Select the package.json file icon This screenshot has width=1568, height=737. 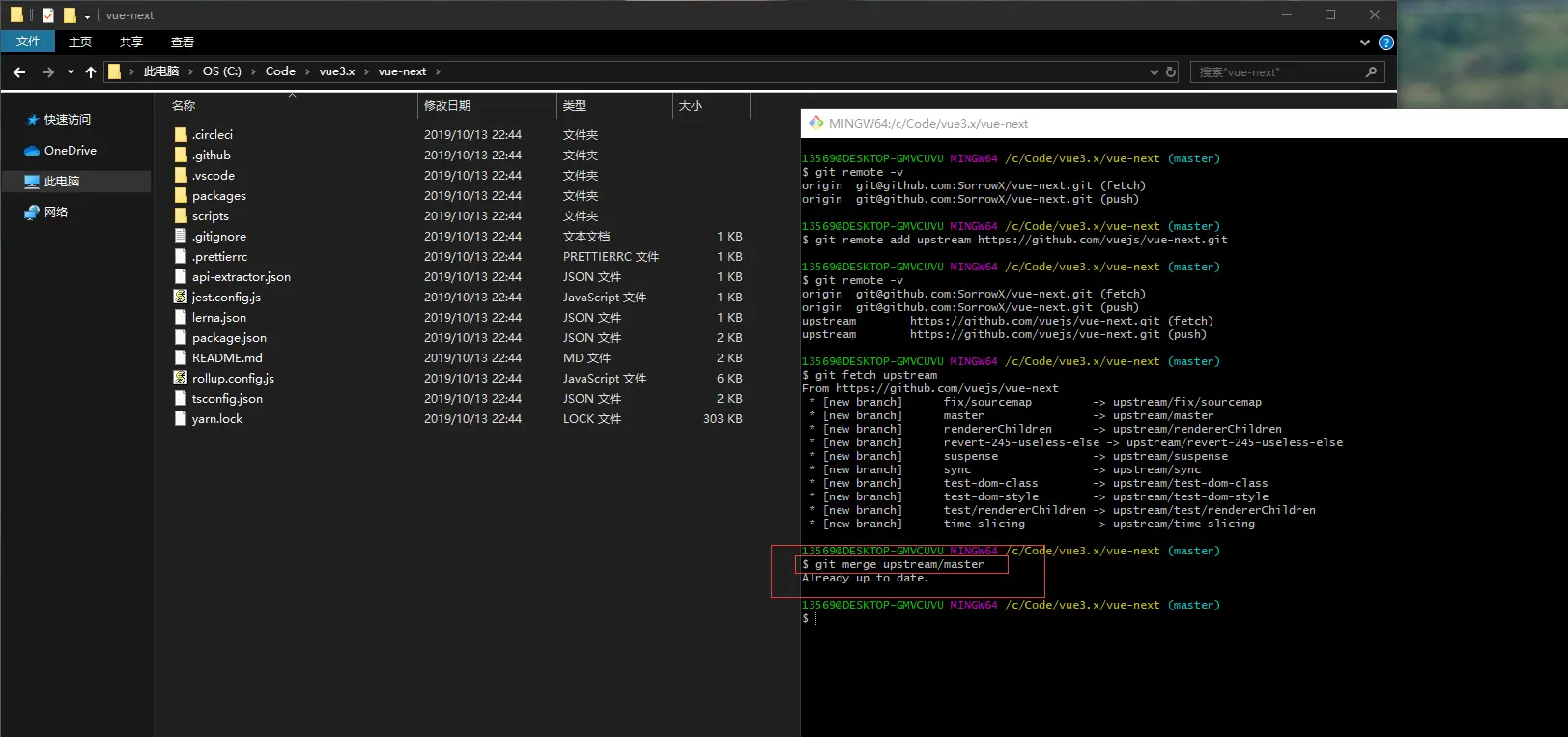[x=181, y=337]
